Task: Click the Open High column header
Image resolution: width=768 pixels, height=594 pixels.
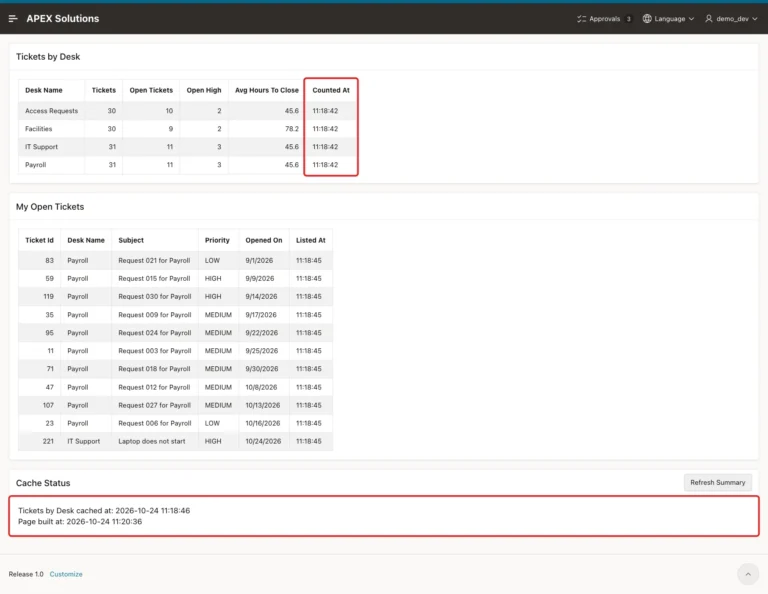Action: pyautogui.click(x=204, y=90)
